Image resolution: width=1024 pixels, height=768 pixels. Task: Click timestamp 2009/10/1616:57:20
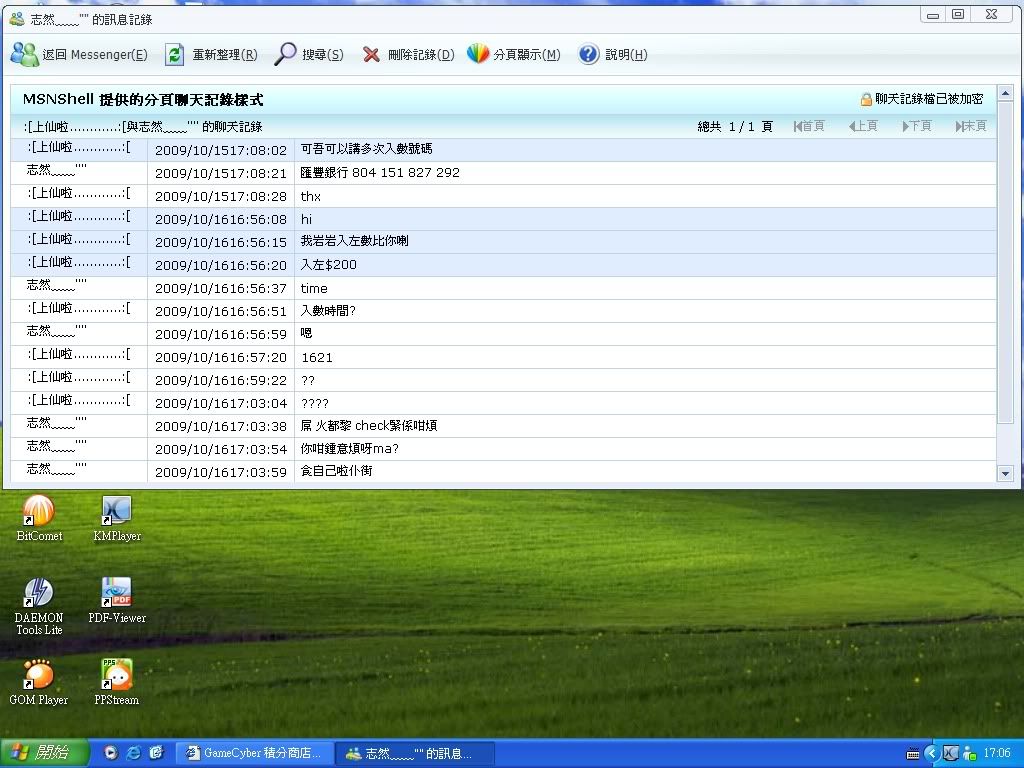point(221,357)
